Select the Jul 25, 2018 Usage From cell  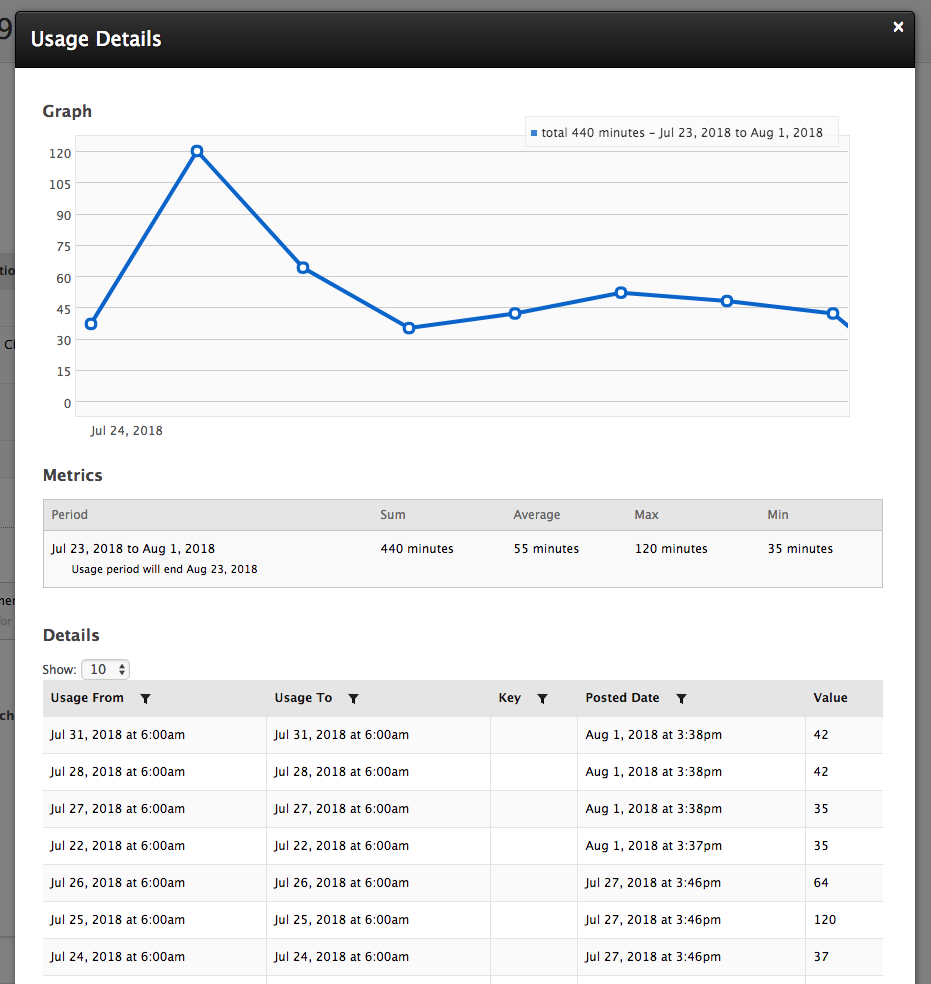[x=118, y=920]
